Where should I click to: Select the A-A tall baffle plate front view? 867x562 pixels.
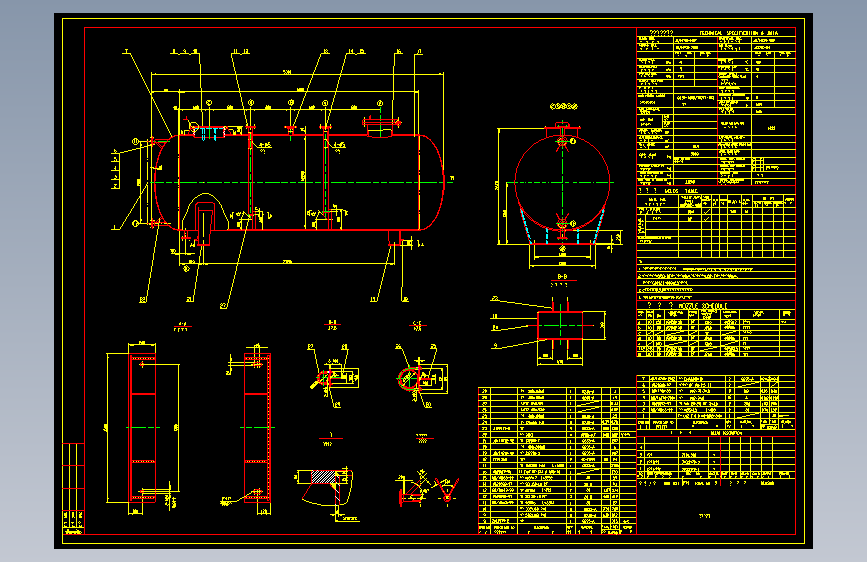(142, 428)
